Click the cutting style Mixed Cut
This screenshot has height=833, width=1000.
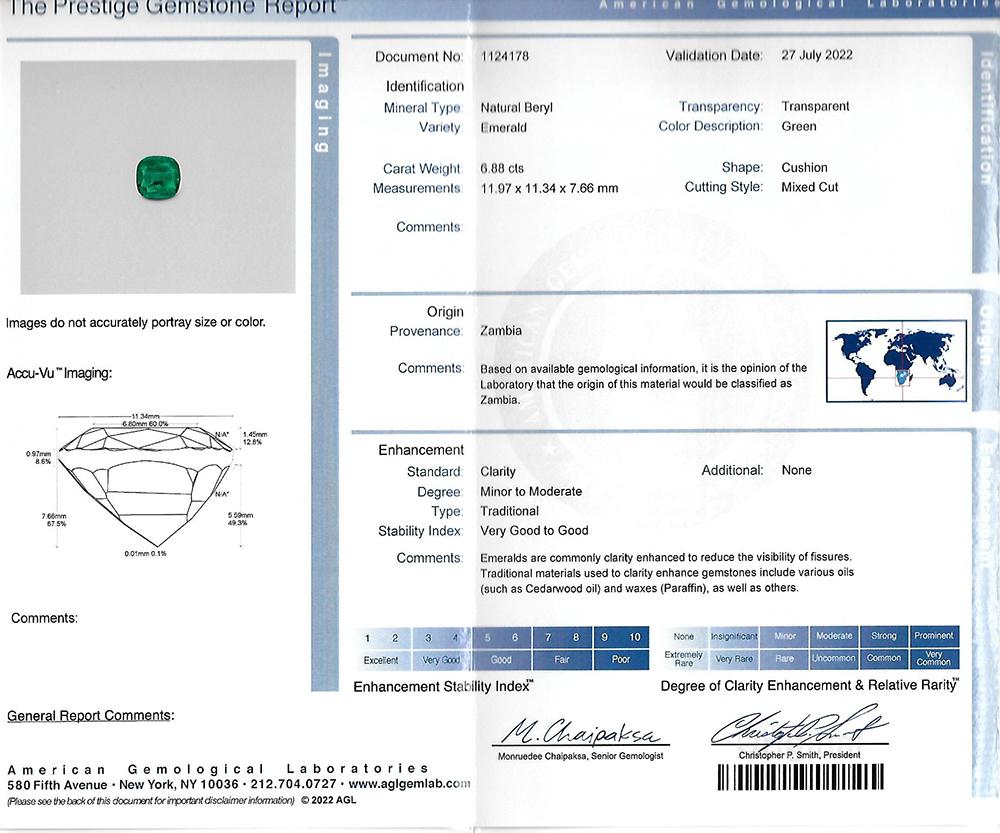[x=810, y=187]
